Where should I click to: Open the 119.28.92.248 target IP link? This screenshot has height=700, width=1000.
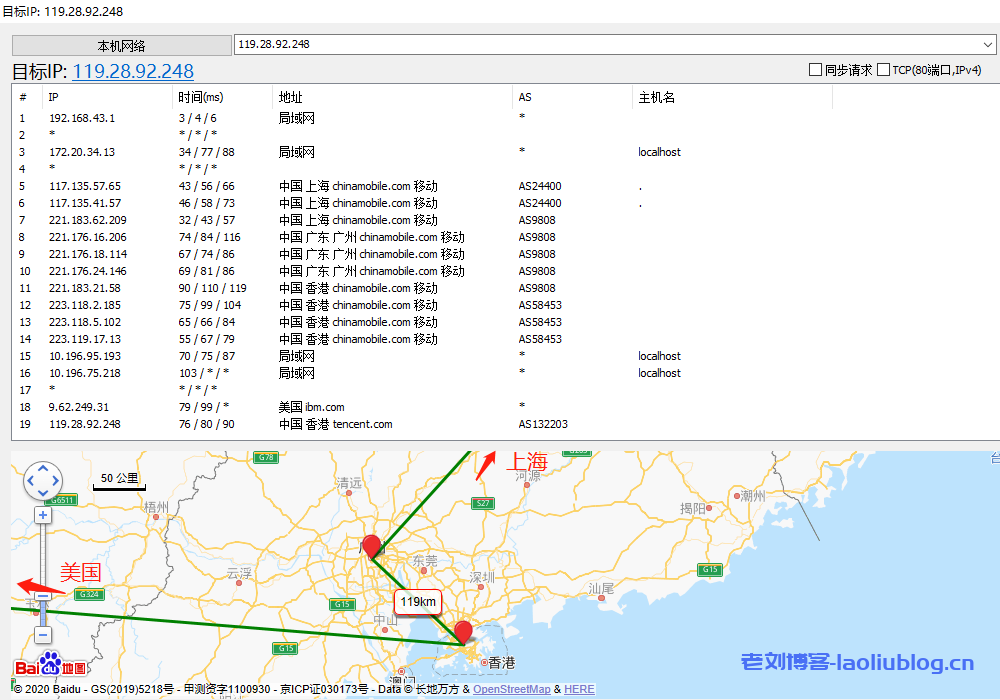[133, 71]
